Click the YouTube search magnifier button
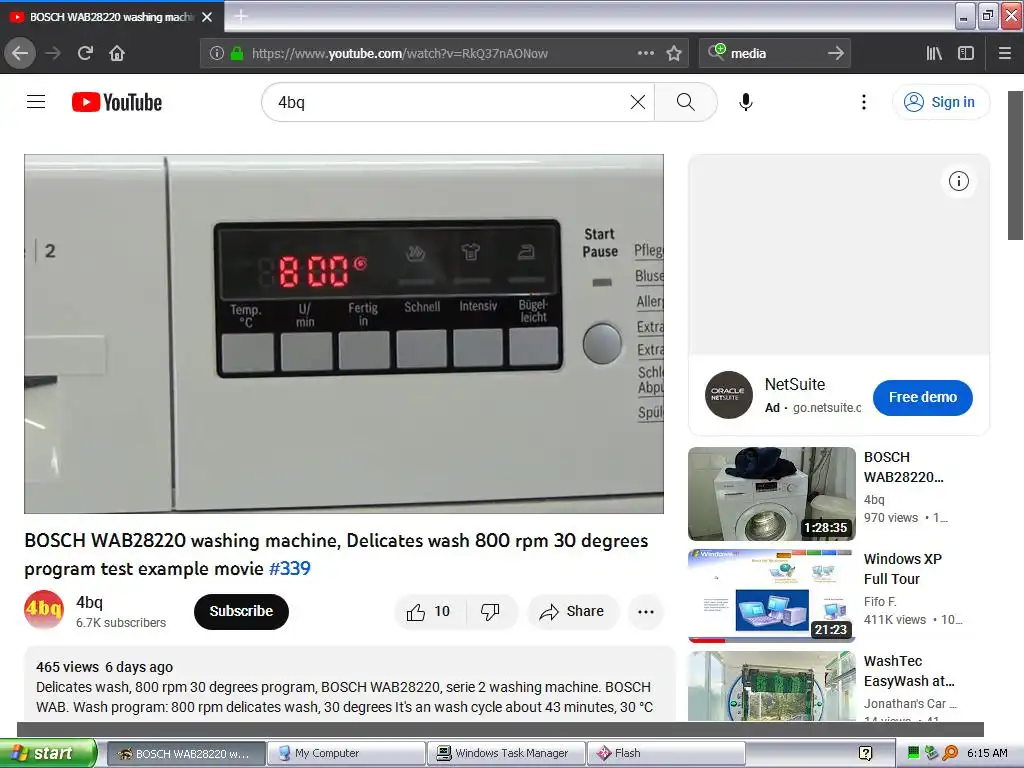This screenshot has width=1024, height=768. [686, 102]
